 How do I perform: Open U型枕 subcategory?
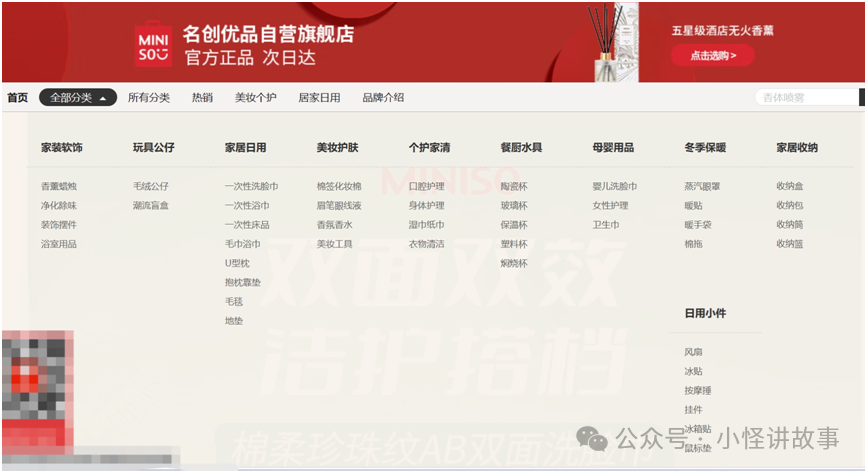[x=237, y=263]
